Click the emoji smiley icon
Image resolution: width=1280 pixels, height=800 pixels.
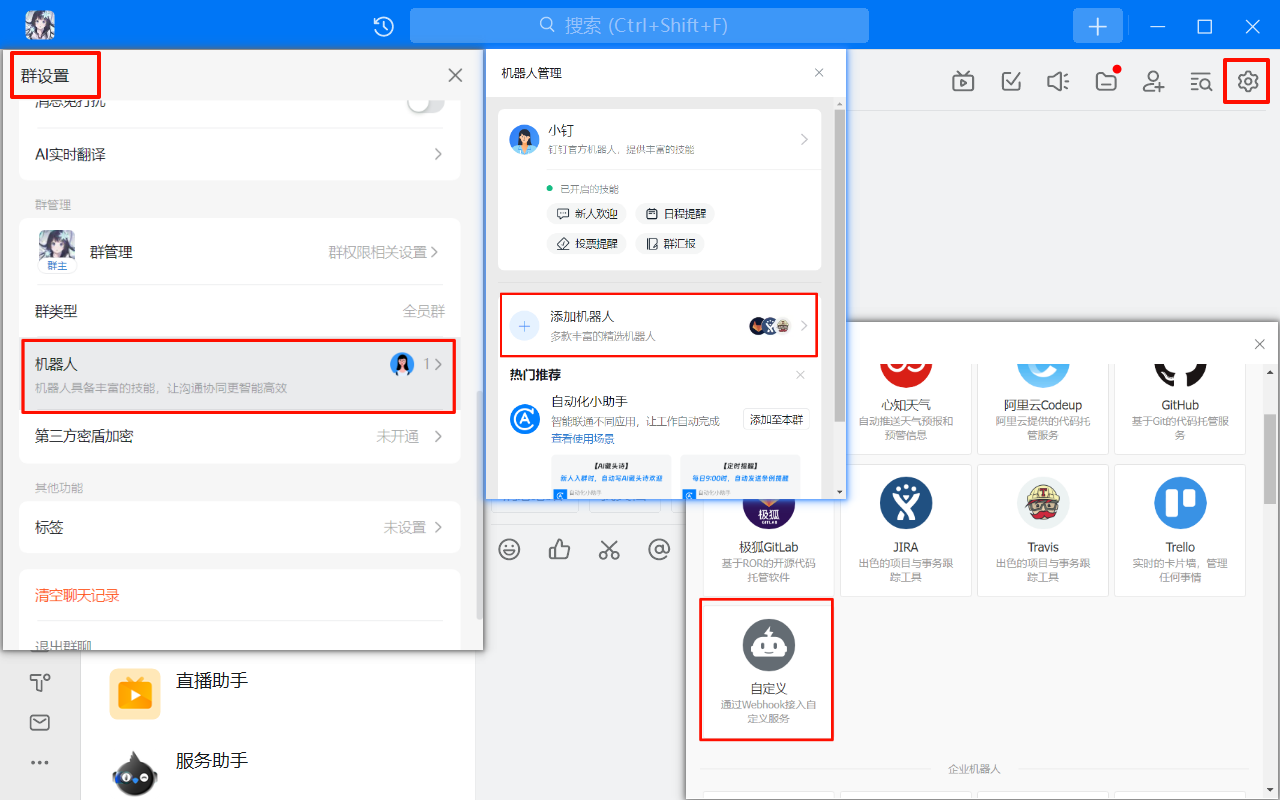[x=510, y=549]
